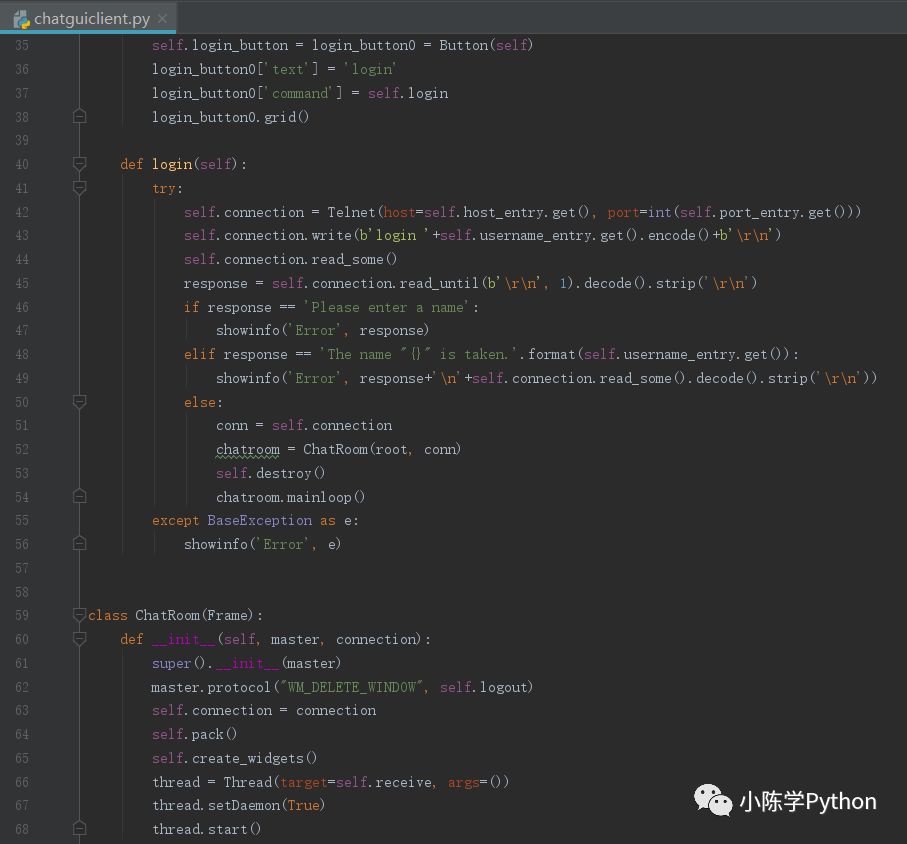Collapse the class ChatRoom fold marker
This screenshot has height=844, width=907.
(80, 615)
